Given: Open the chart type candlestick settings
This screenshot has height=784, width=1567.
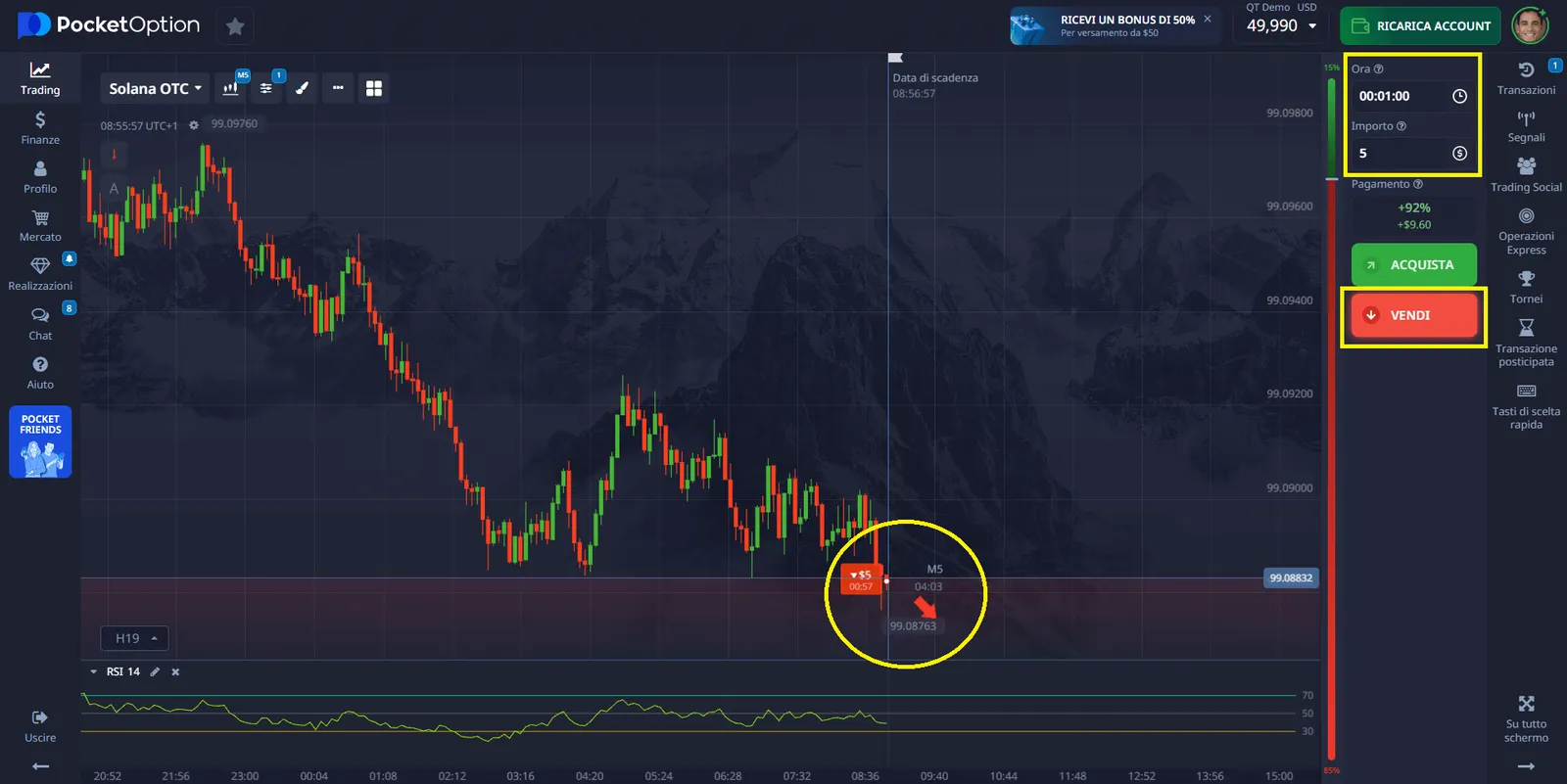Looking at the screenshot, I should pos(230,88).
